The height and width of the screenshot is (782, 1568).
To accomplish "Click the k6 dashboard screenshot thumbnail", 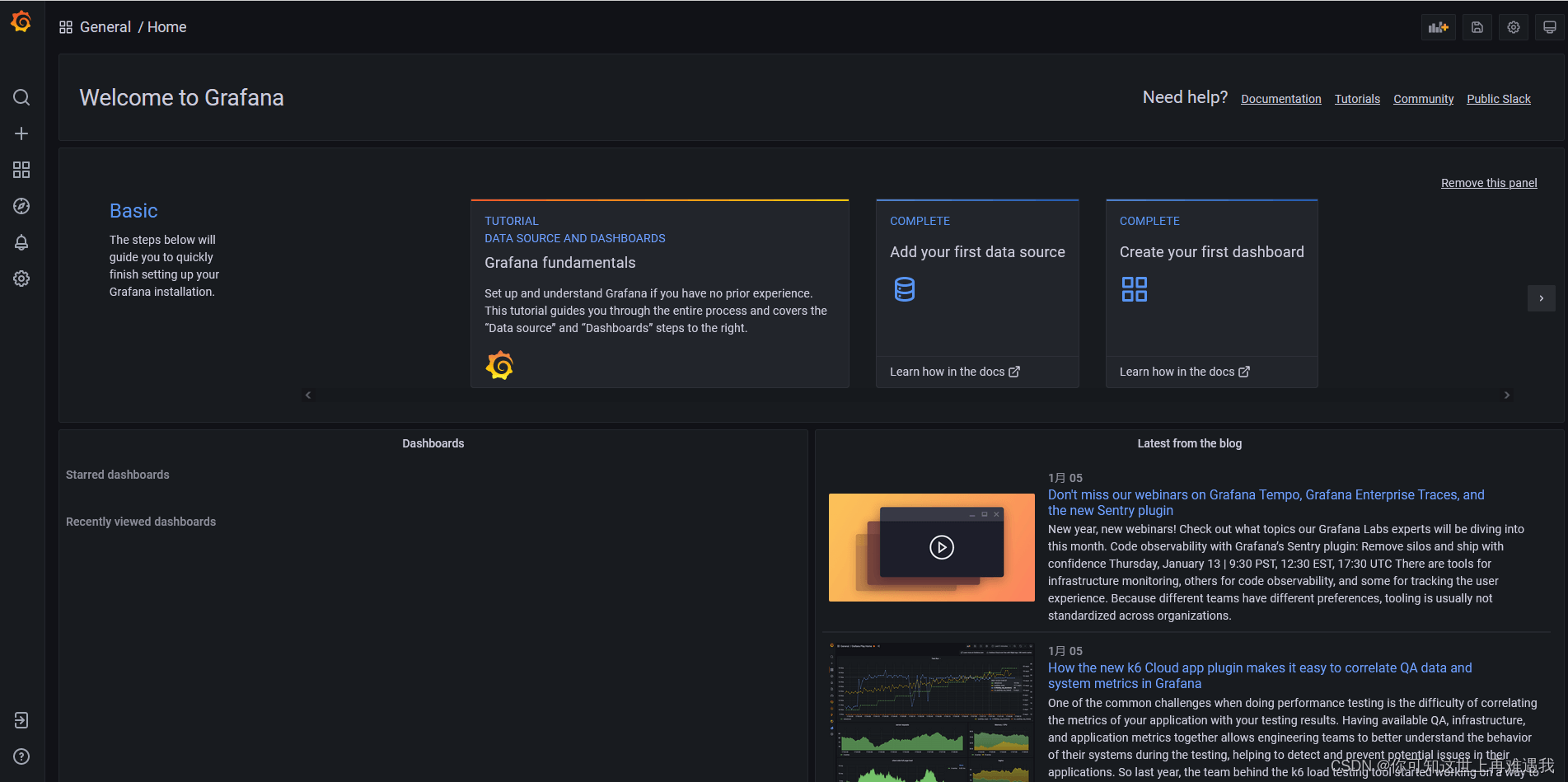I will 932,712.
